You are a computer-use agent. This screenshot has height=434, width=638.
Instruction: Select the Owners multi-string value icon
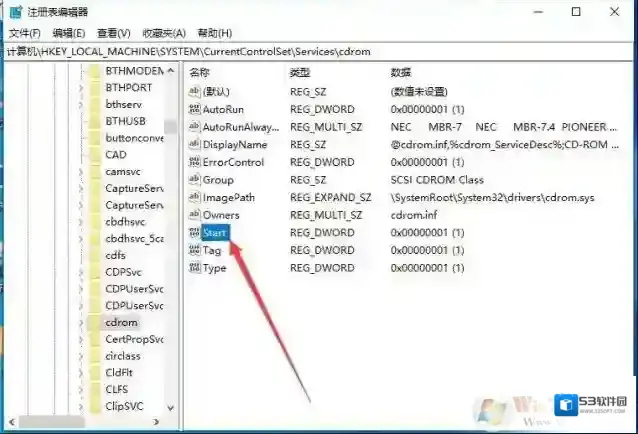pyautogui.click(x=194, y=215)
